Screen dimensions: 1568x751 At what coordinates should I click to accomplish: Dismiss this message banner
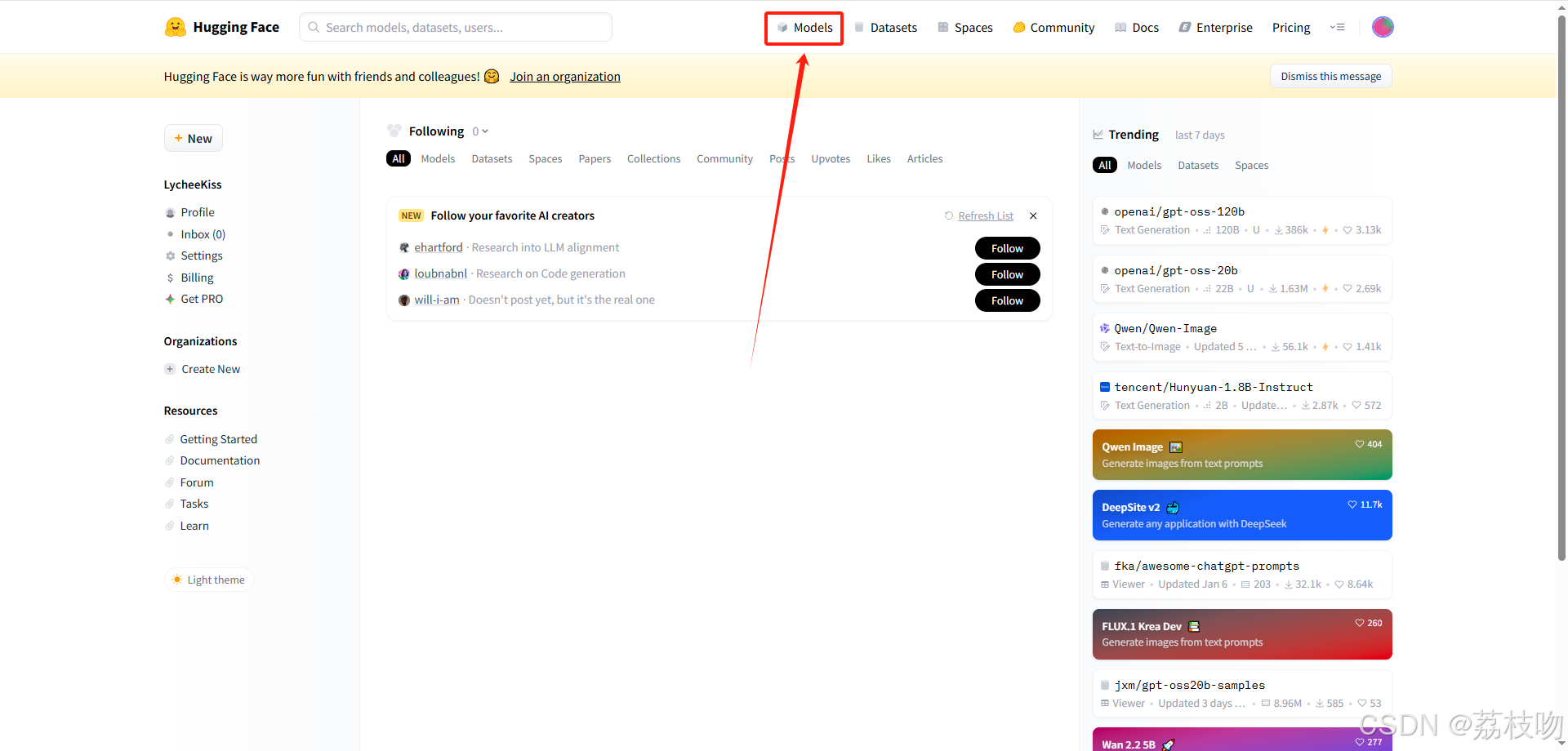pos(1331,76)
